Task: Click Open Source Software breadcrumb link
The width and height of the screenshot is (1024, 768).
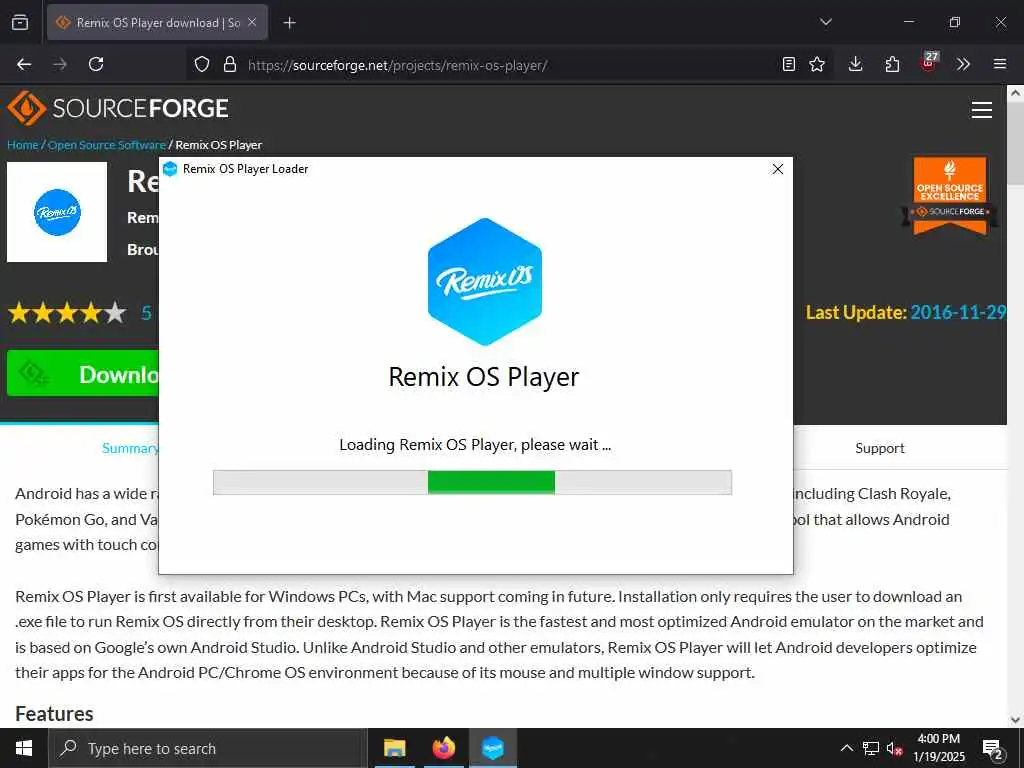Action: pos(106,145)
